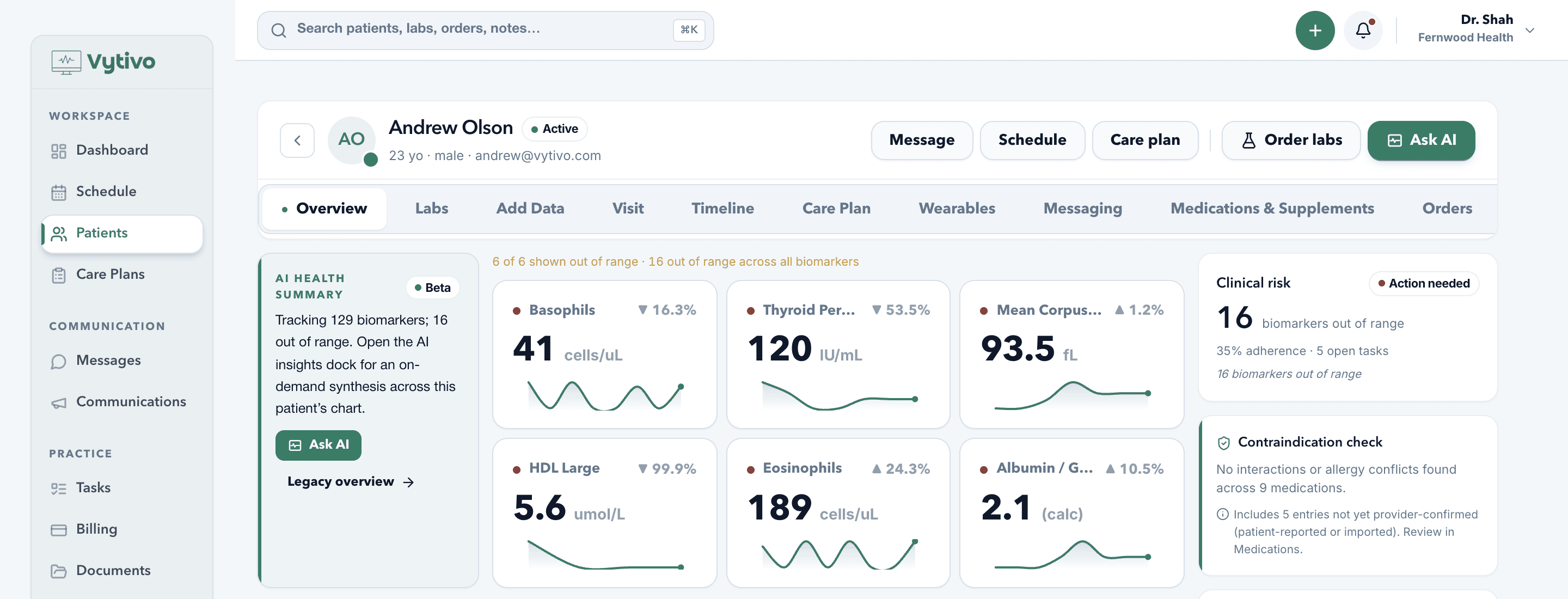Click the Care plan header button

[1145, 140]
